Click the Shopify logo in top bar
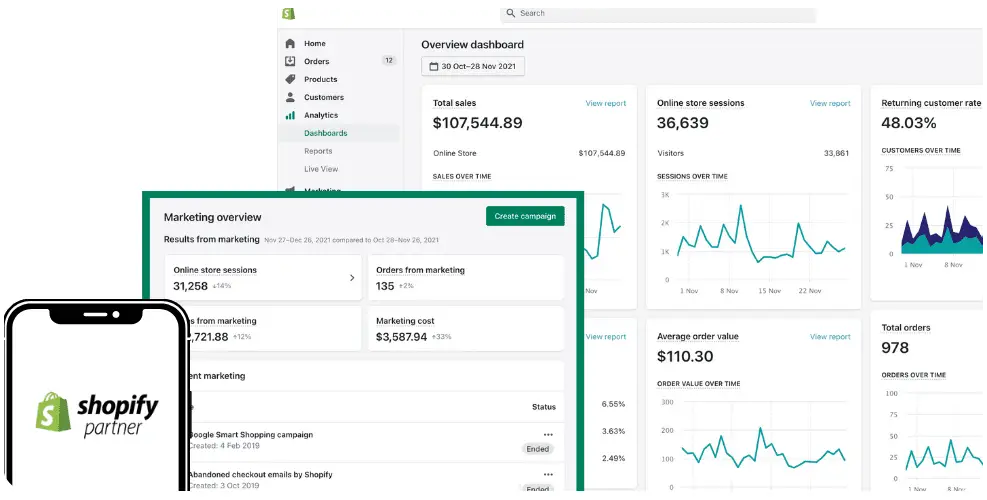The image size is (987, 500). click(288, 13)
